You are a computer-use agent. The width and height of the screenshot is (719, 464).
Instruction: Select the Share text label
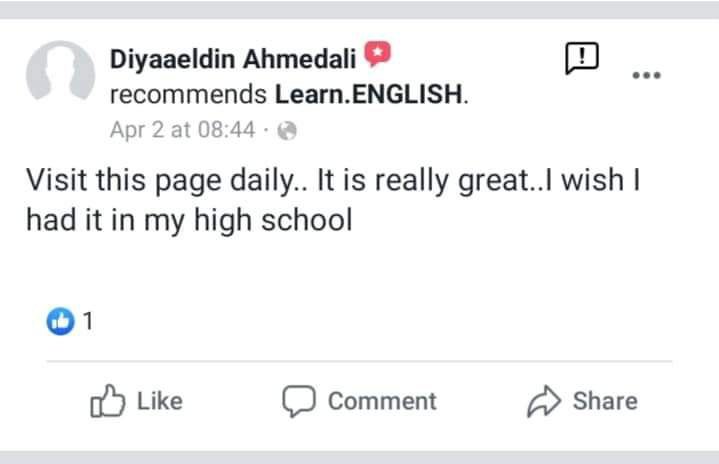point(605,401)
